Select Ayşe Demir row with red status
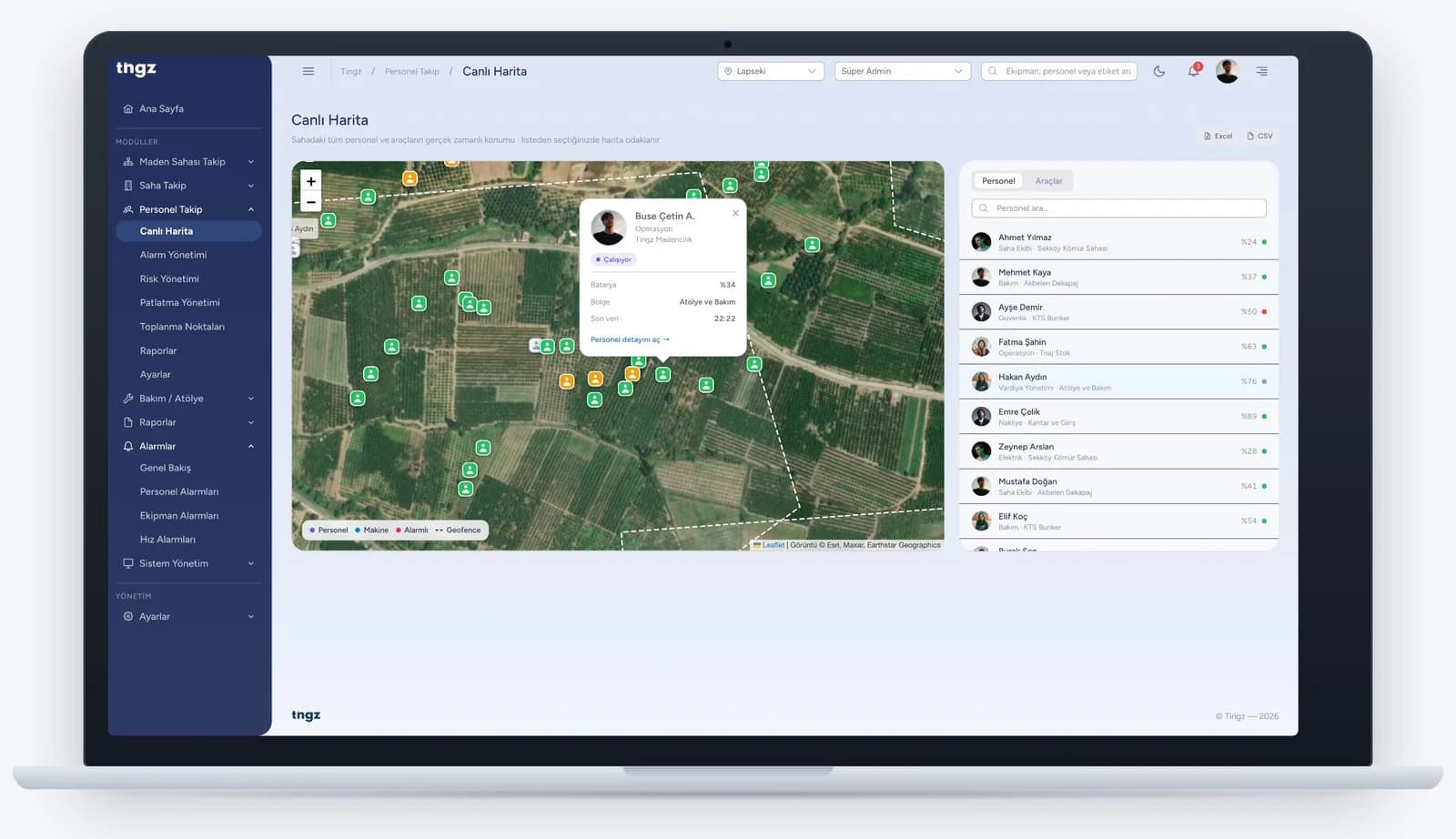The height and width of the screenshot is (839, 1456). 1119,312
